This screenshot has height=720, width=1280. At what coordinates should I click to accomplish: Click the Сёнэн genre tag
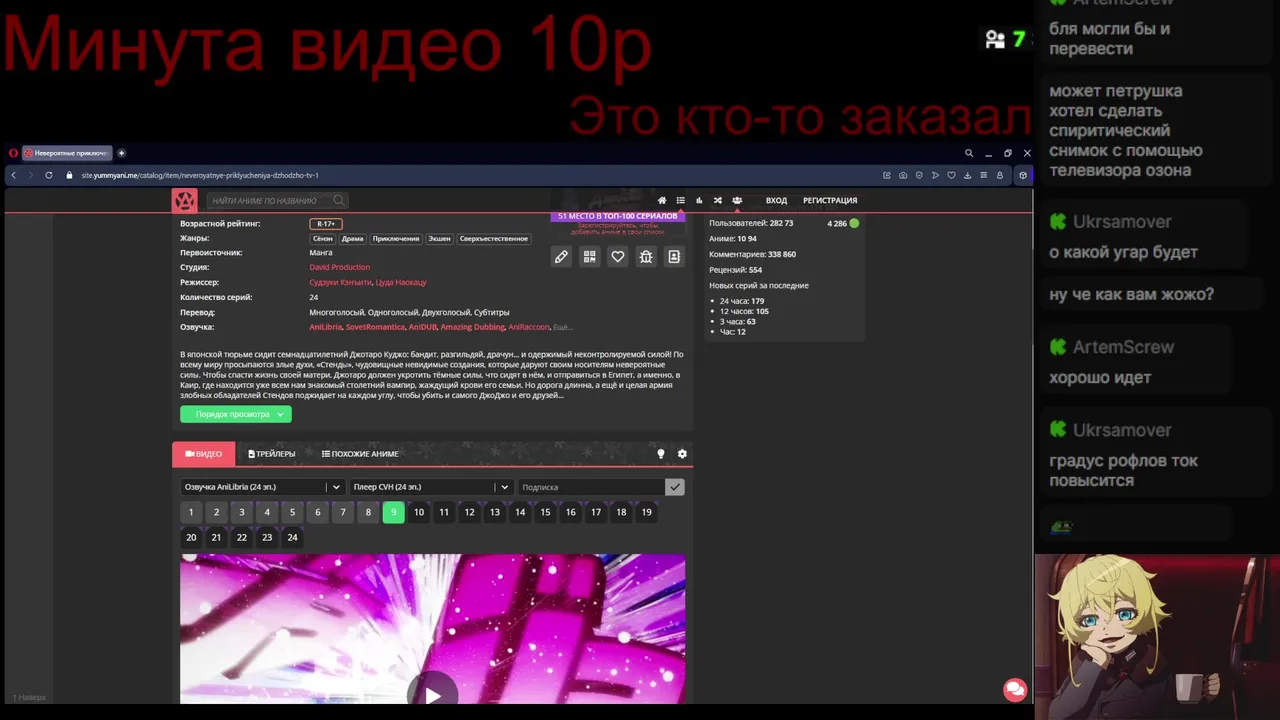[322, 239]
